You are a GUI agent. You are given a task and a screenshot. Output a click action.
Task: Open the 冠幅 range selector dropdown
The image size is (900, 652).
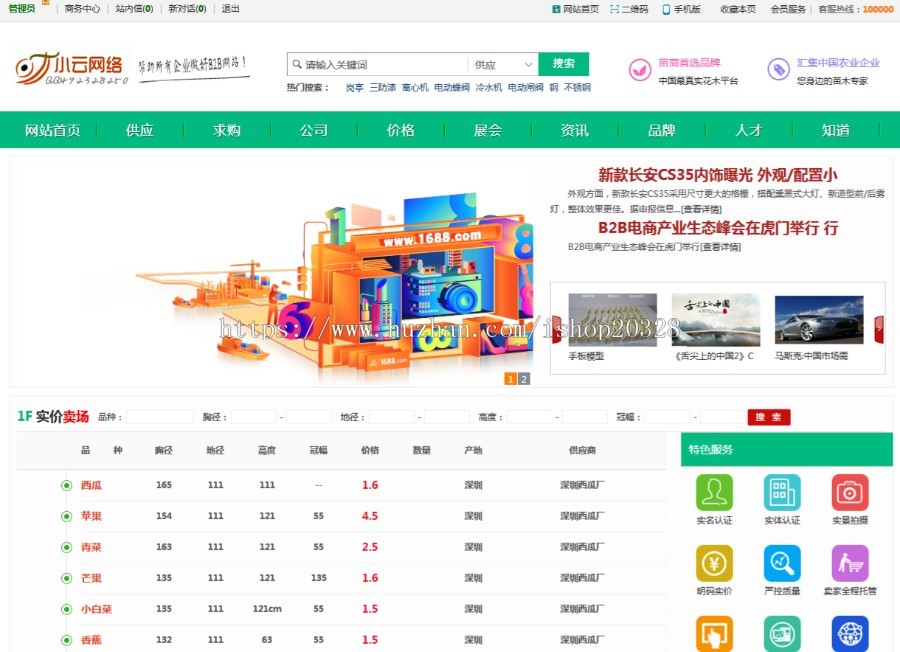[665, 418]
